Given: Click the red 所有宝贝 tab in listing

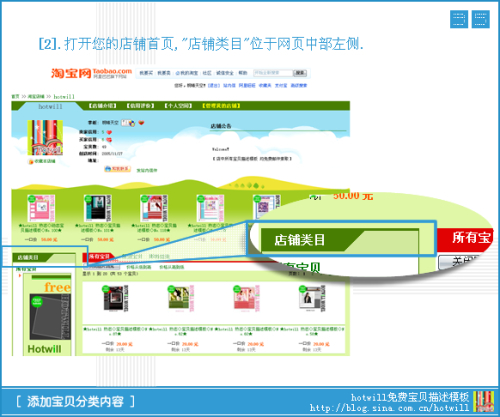Looking at the screenshot, I should coord(98,257).
